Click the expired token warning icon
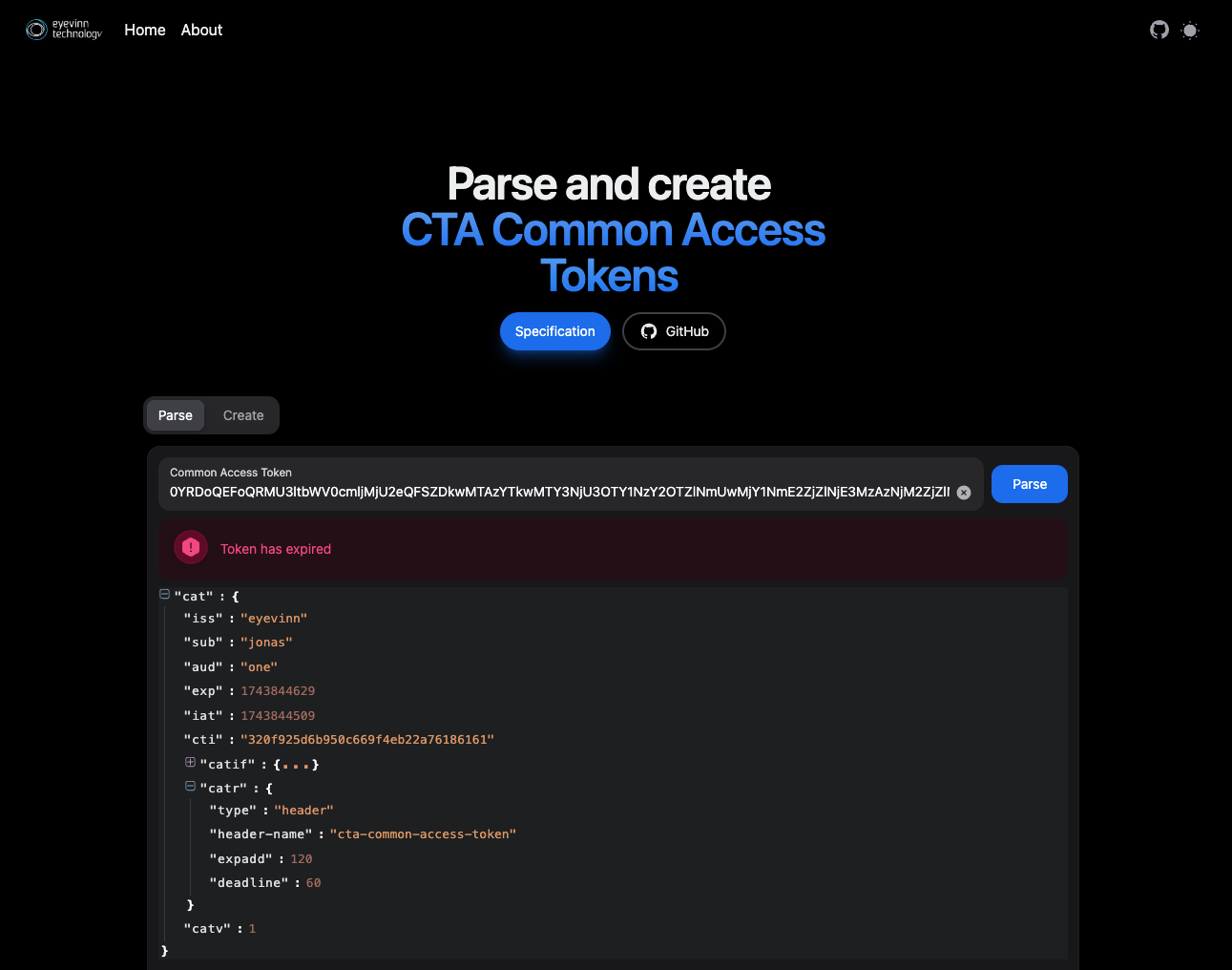Viewport: 1232px width, 970px height. pos(191,547)
